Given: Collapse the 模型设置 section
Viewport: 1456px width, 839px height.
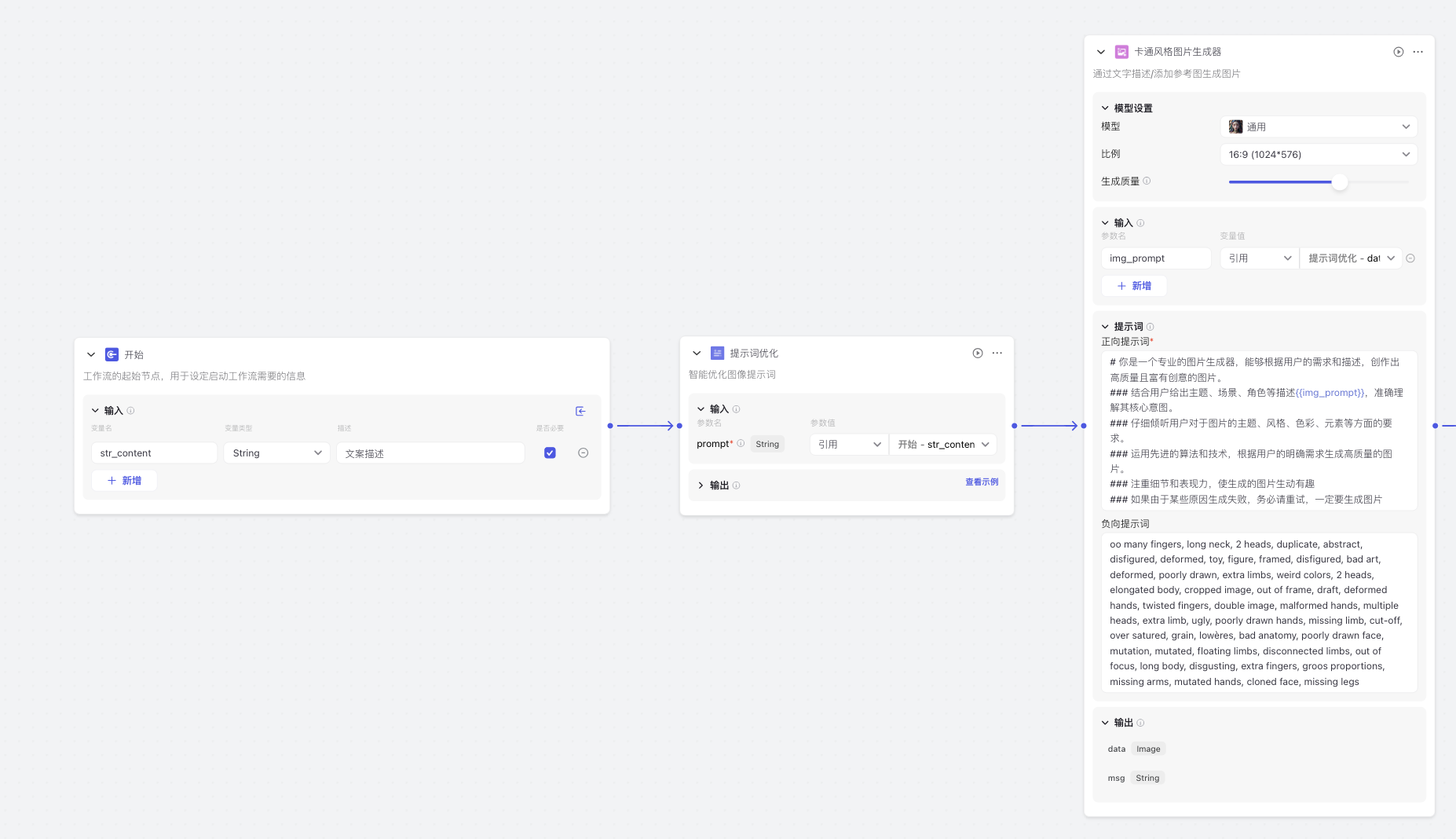Looking at the screenshot, I should [1105, 108].
